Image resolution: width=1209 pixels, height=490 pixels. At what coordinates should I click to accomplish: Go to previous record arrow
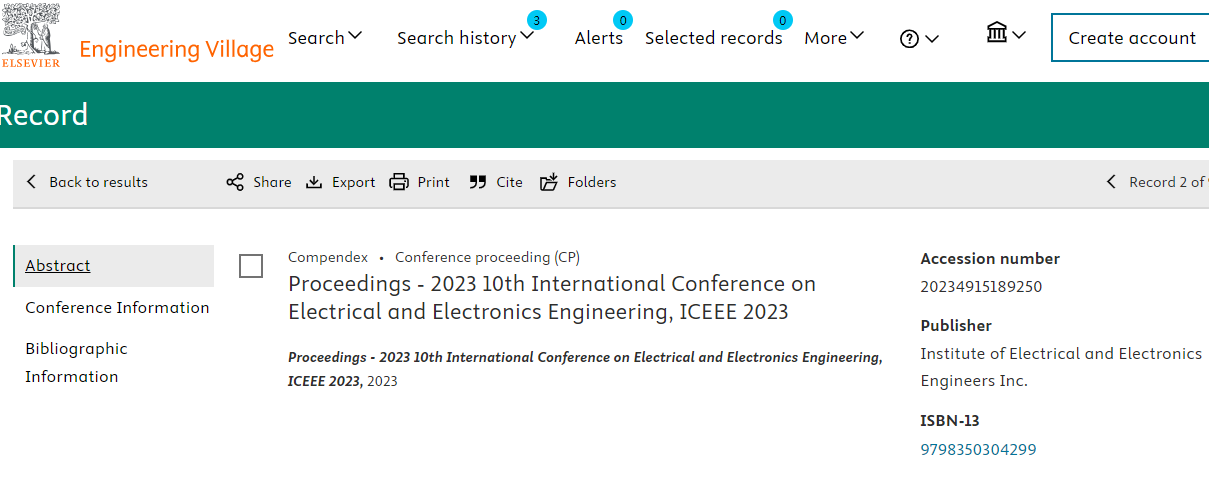click(x=1111, y=182)
